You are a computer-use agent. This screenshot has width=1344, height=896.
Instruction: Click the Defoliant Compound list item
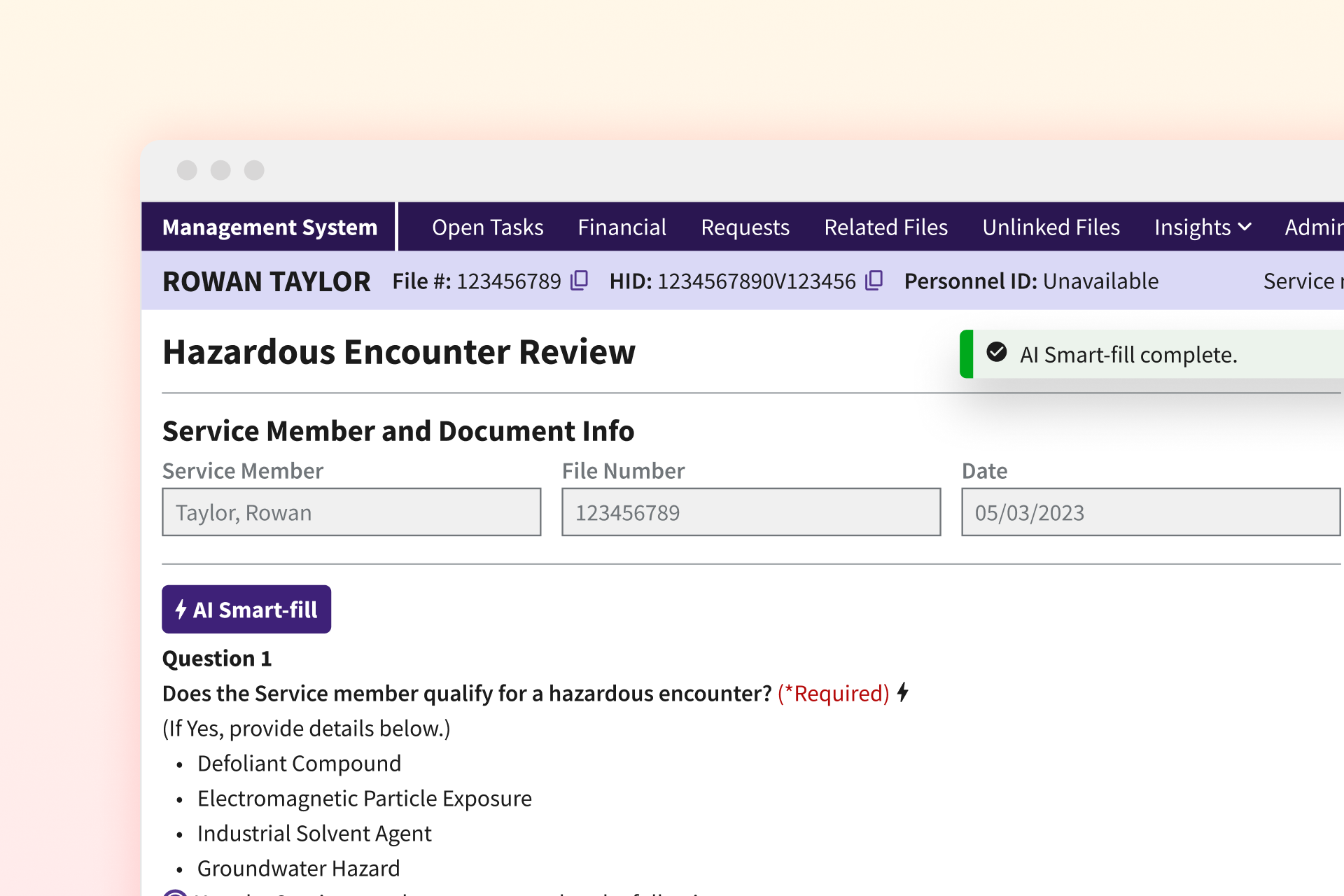[x=299, y=763]
